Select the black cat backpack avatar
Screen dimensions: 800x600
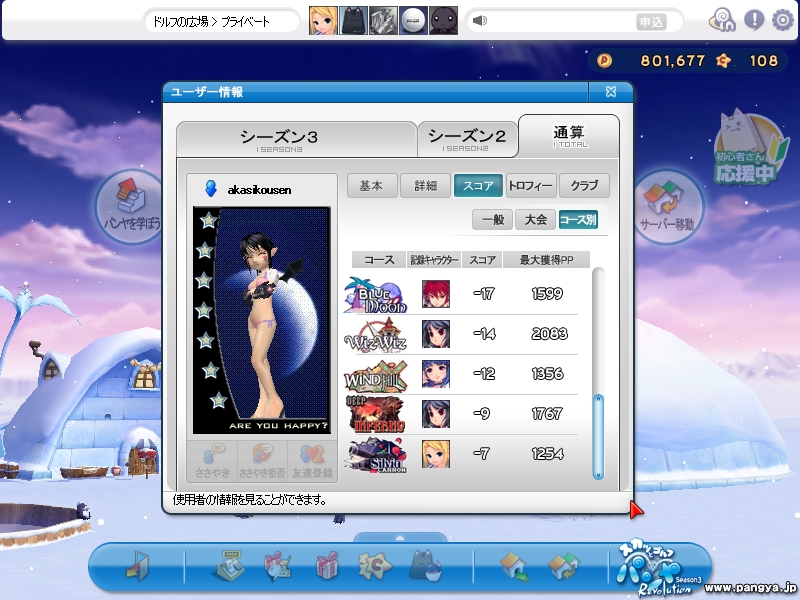click(353, 20)
